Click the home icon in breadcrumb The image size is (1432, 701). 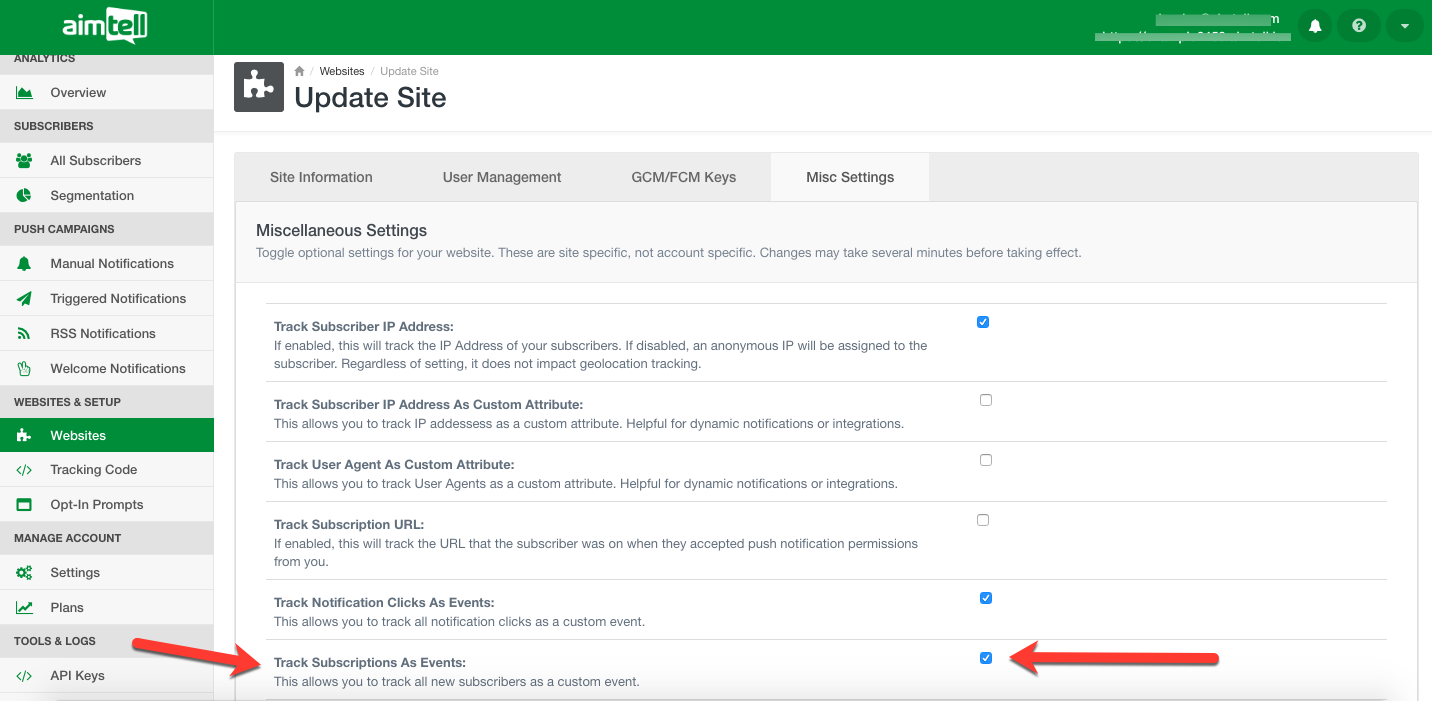coord(299,71)
